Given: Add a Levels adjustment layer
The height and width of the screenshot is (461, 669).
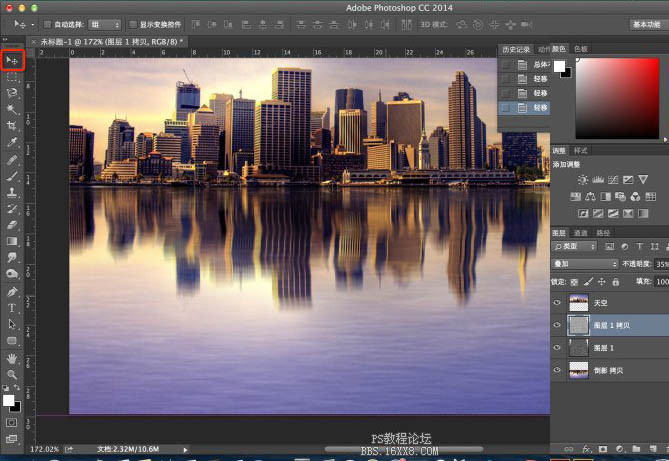Looking at the screenshot, I should click(x=598, y=180).
